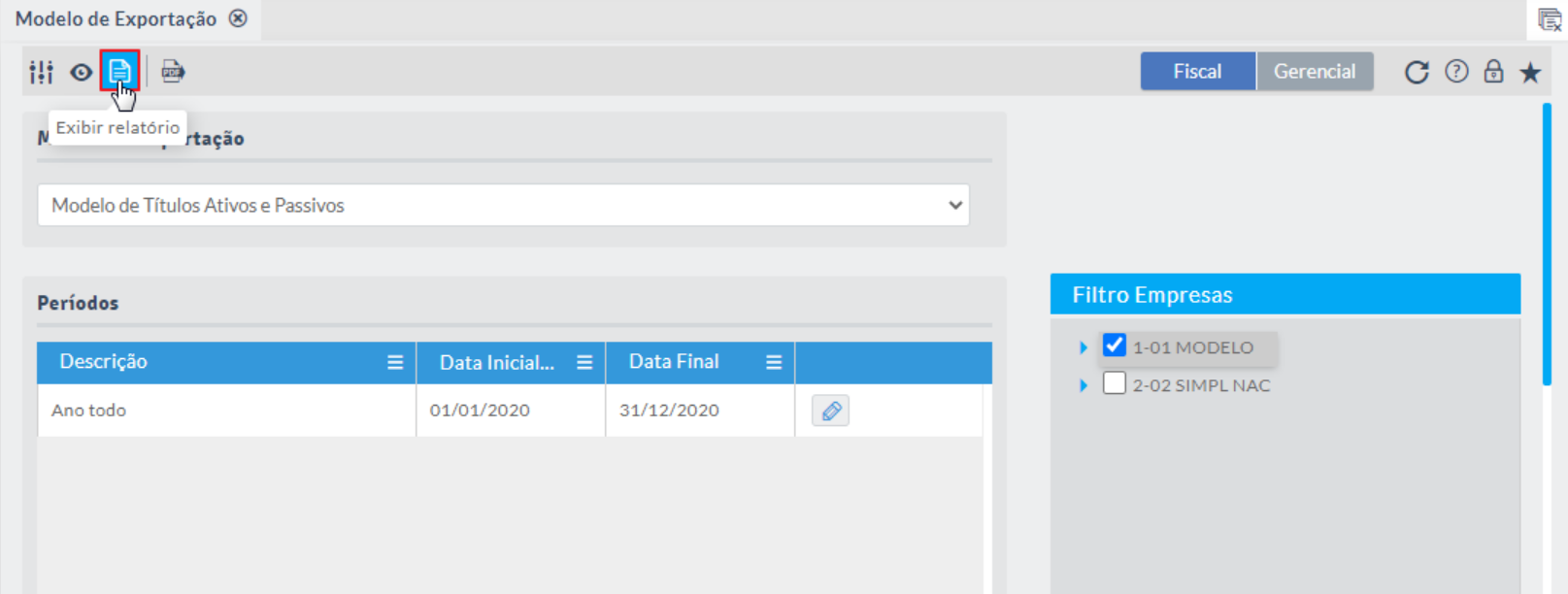Image resolution: width=1568 pixels, height=594 pixels.
Task: Click the refresh icon
Action: pyautogui.click(x=1417, y=72)
